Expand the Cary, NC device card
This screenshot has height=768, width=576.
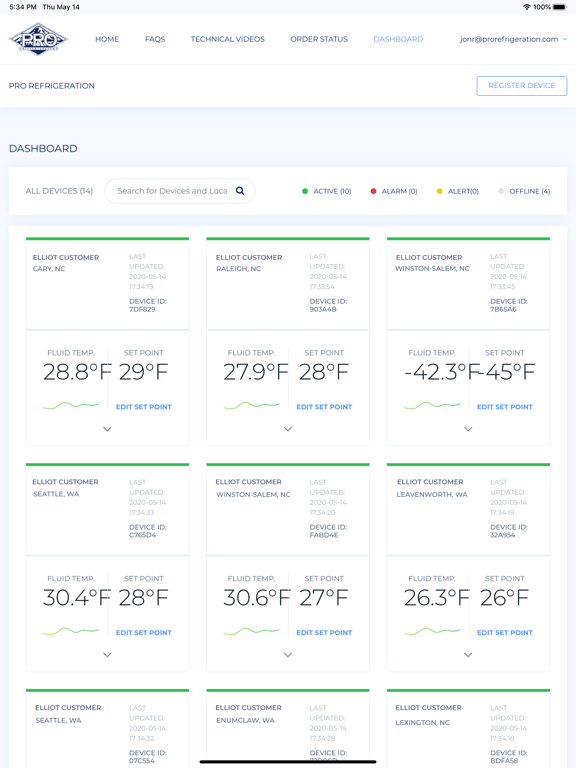[x=107, y=429]
